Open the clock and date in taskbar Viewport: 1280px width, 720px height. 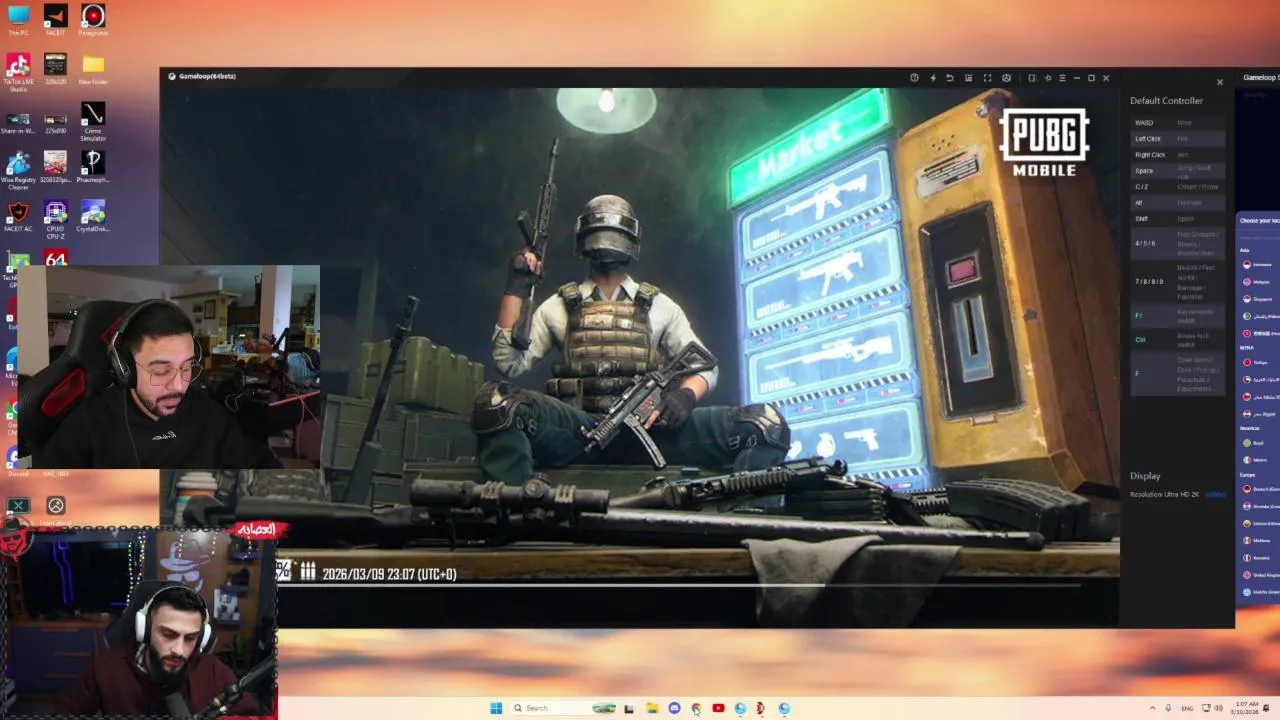click(1247, 708)
